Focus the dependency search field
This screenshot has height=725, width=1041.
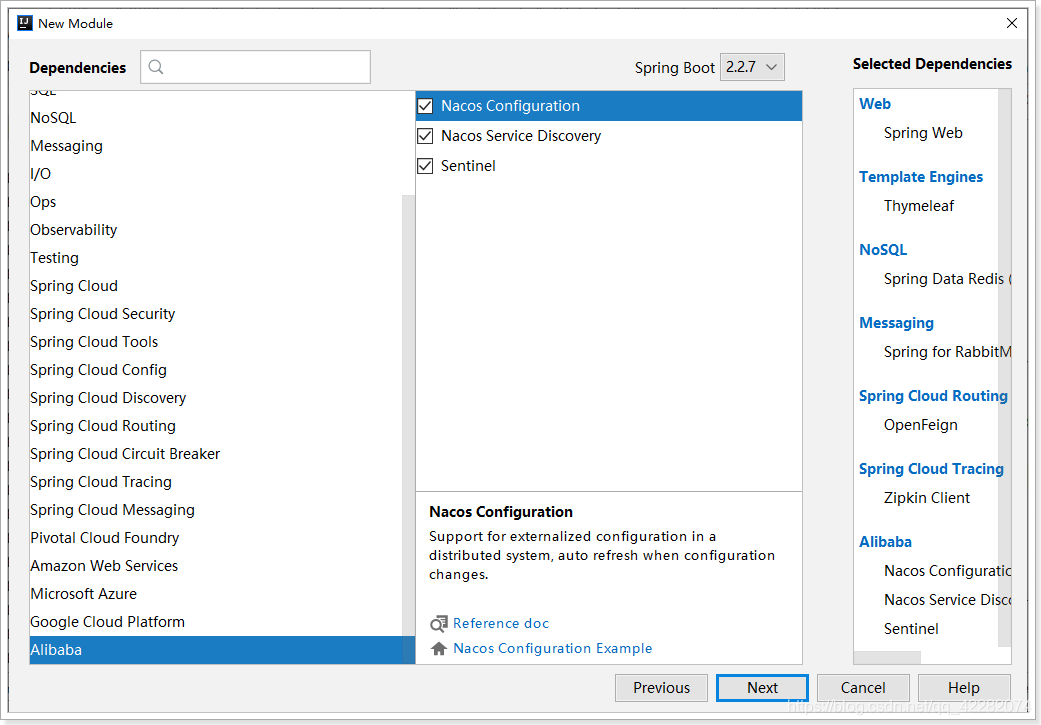coord(256,67)
